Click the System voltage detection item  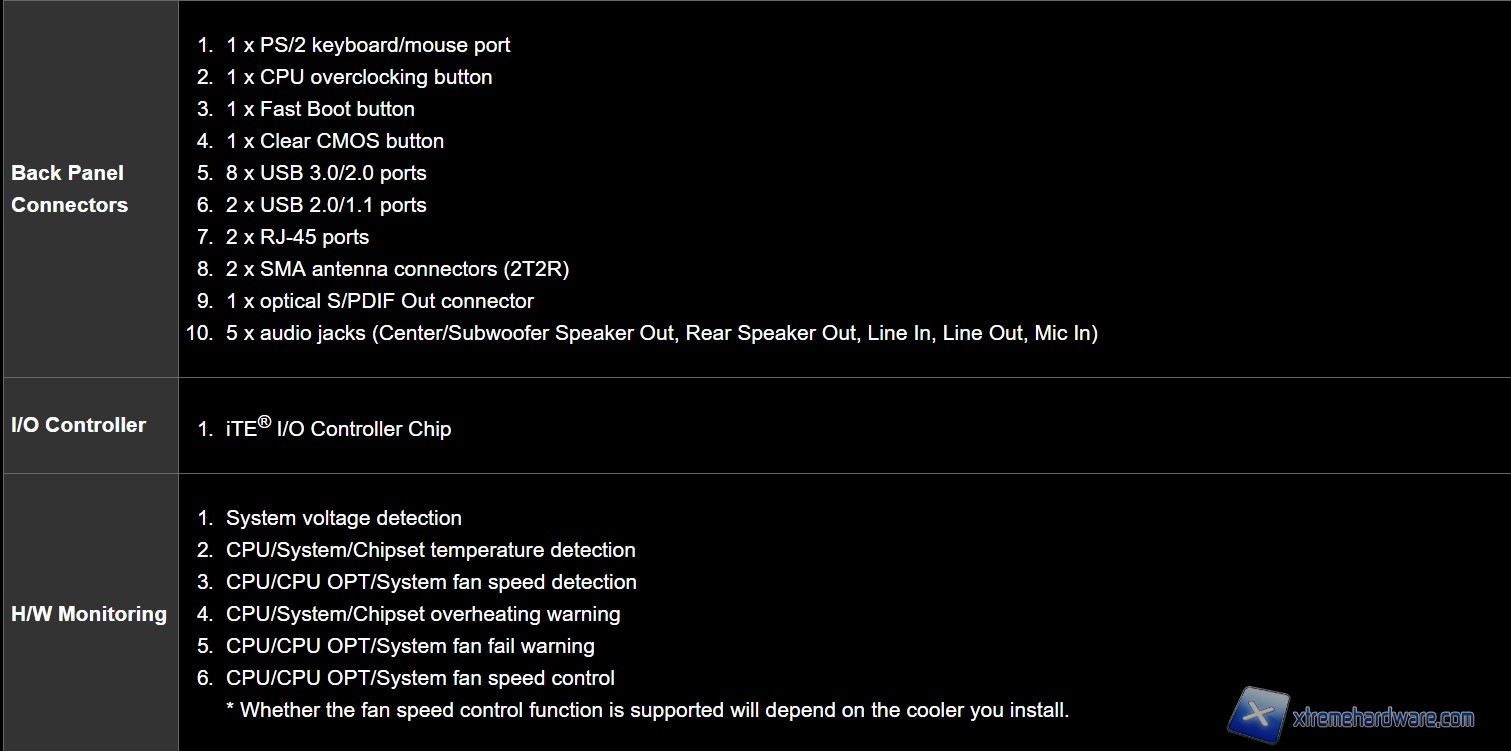tap(344, 518)
